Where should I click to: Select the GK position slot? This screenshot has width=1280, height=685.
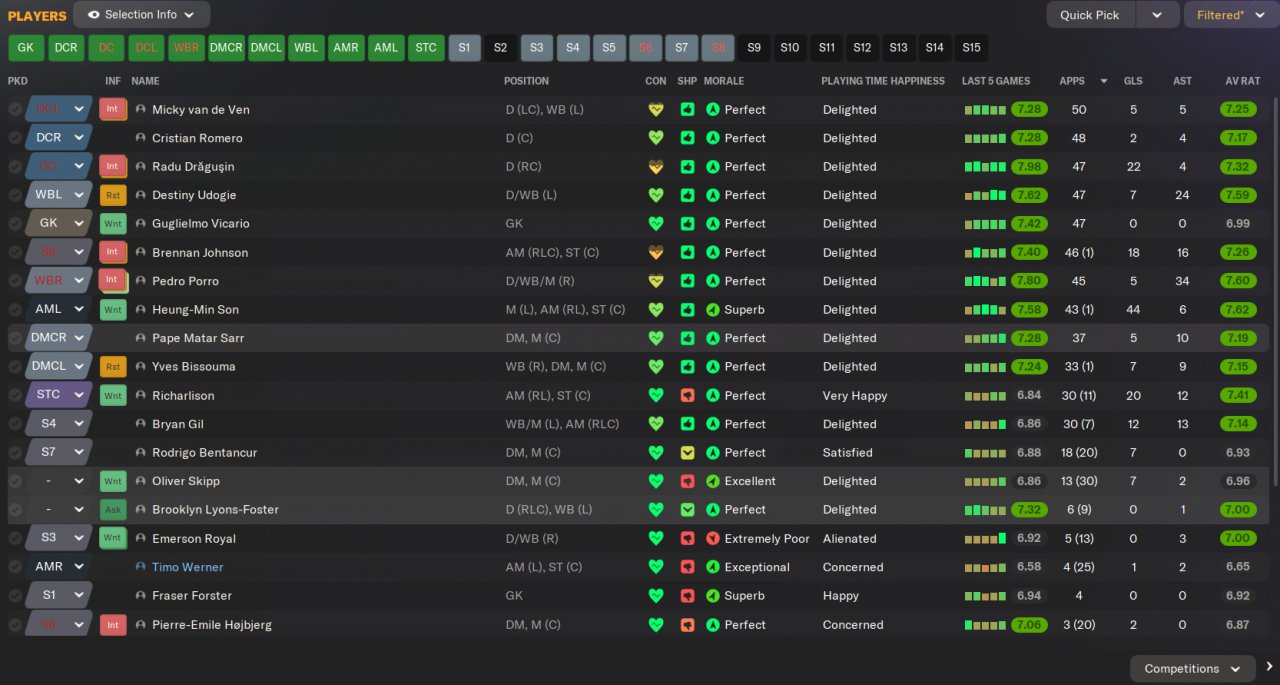[26, 47]
